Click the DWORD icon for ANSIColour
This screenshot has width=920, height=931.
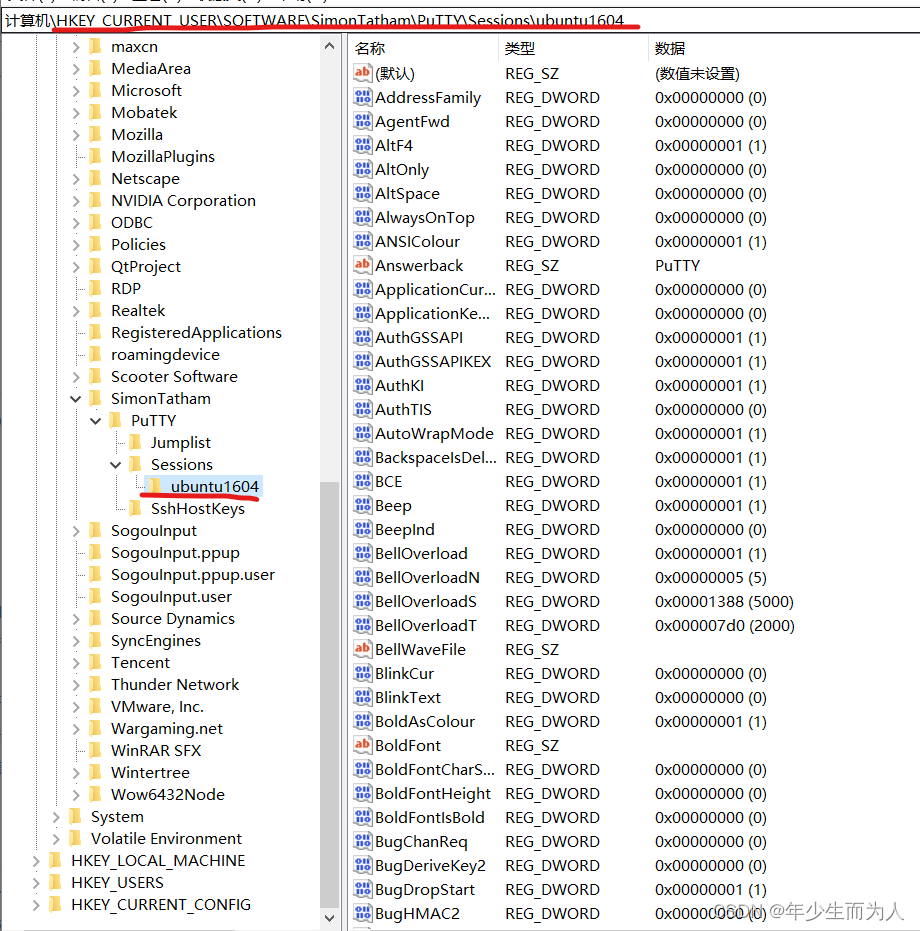click(362, 241)
